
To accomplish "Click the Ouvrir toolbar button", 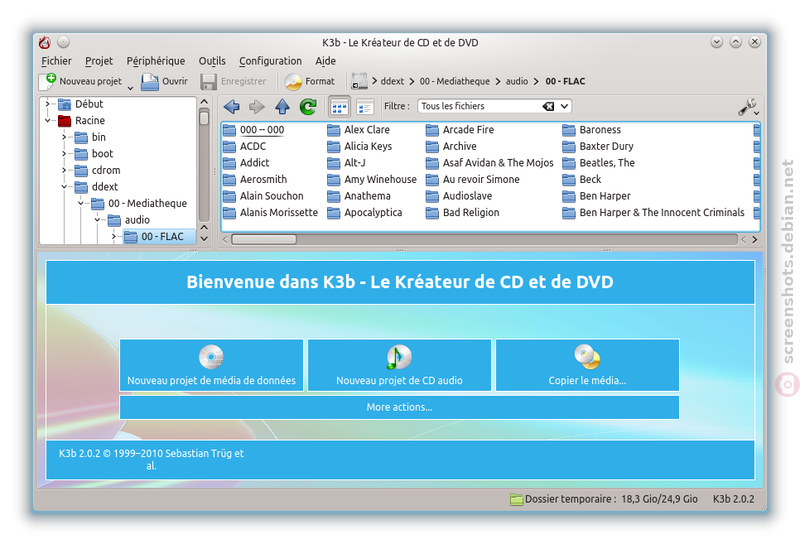I will [x=164, y=81].
